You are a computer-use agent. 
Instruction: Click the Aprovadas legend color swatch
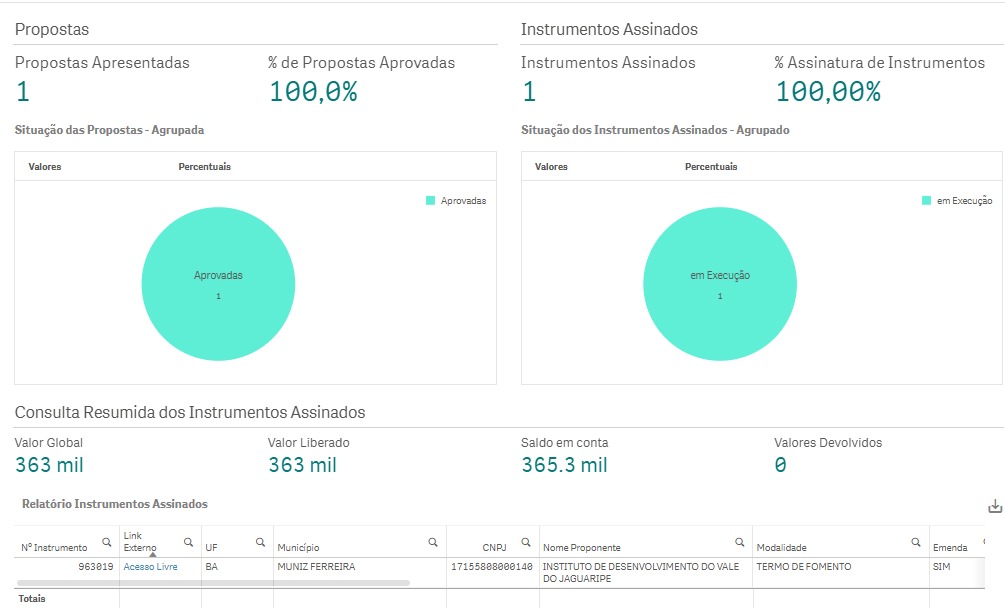coord(431,201)
